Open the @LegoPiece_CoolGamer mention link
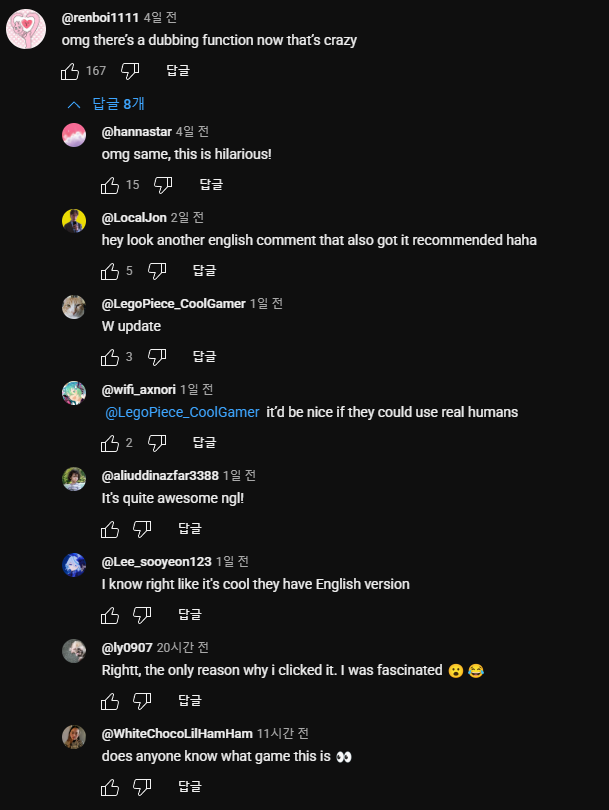This screenshot has width=609, height=810. (x=182, y=412)
